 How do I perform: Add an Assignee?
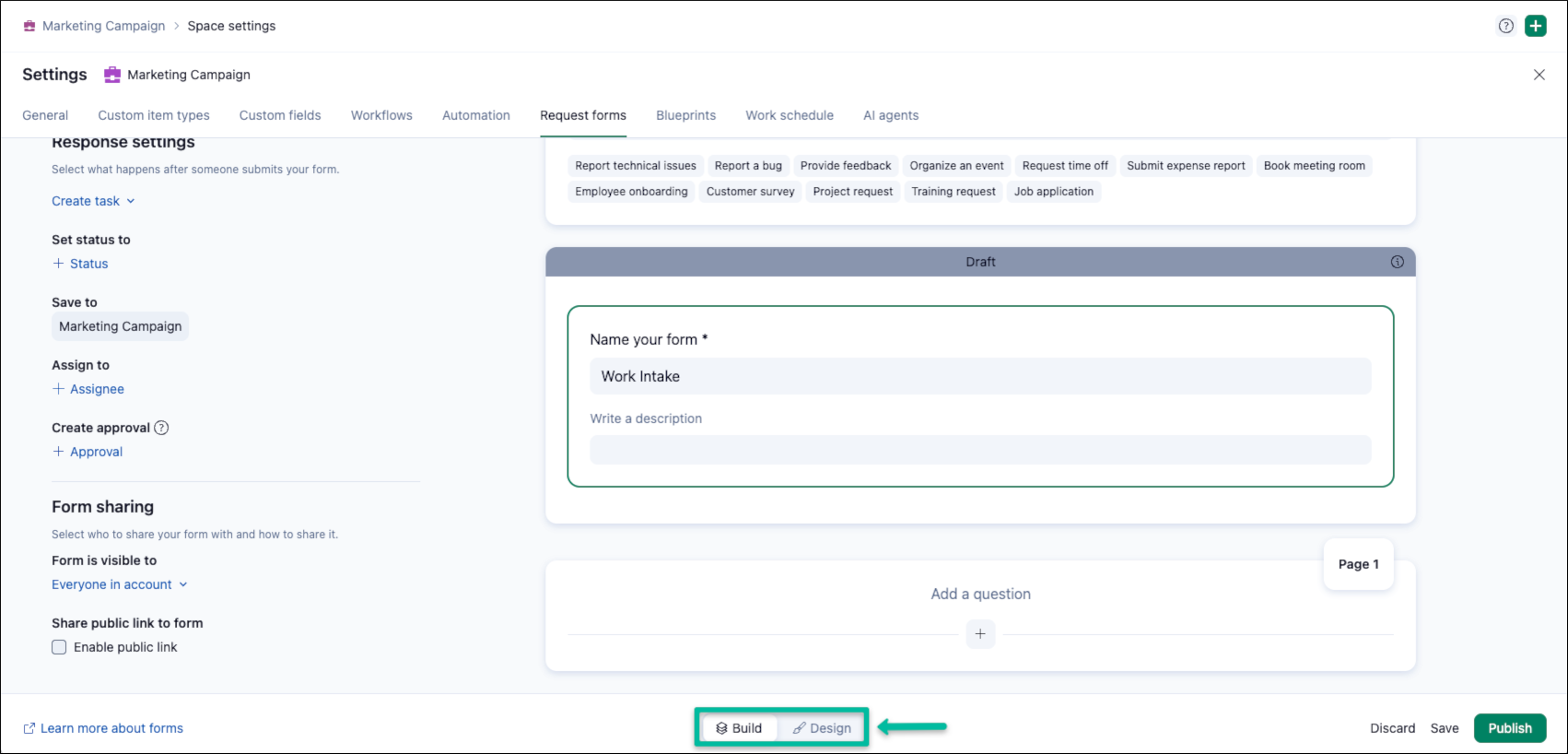[x=88, y=389]
